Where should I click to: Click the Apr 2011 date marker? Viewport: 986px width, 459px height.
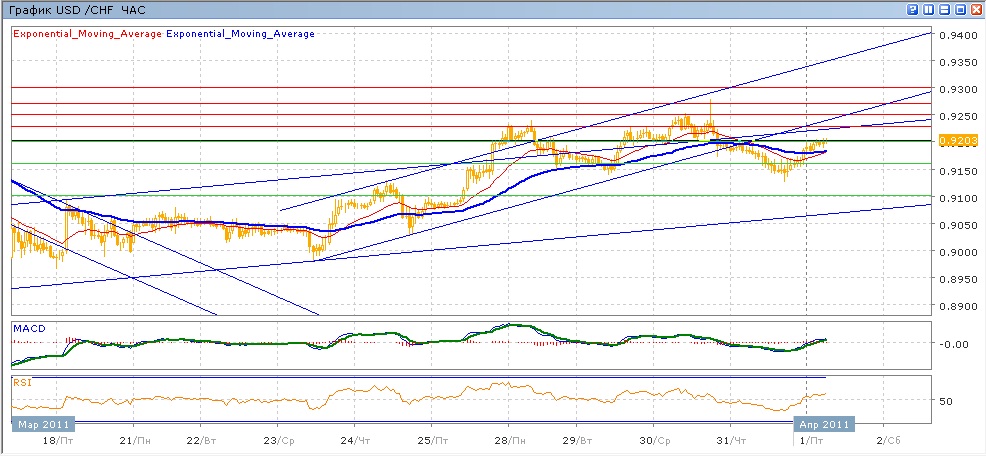(825, 423)
